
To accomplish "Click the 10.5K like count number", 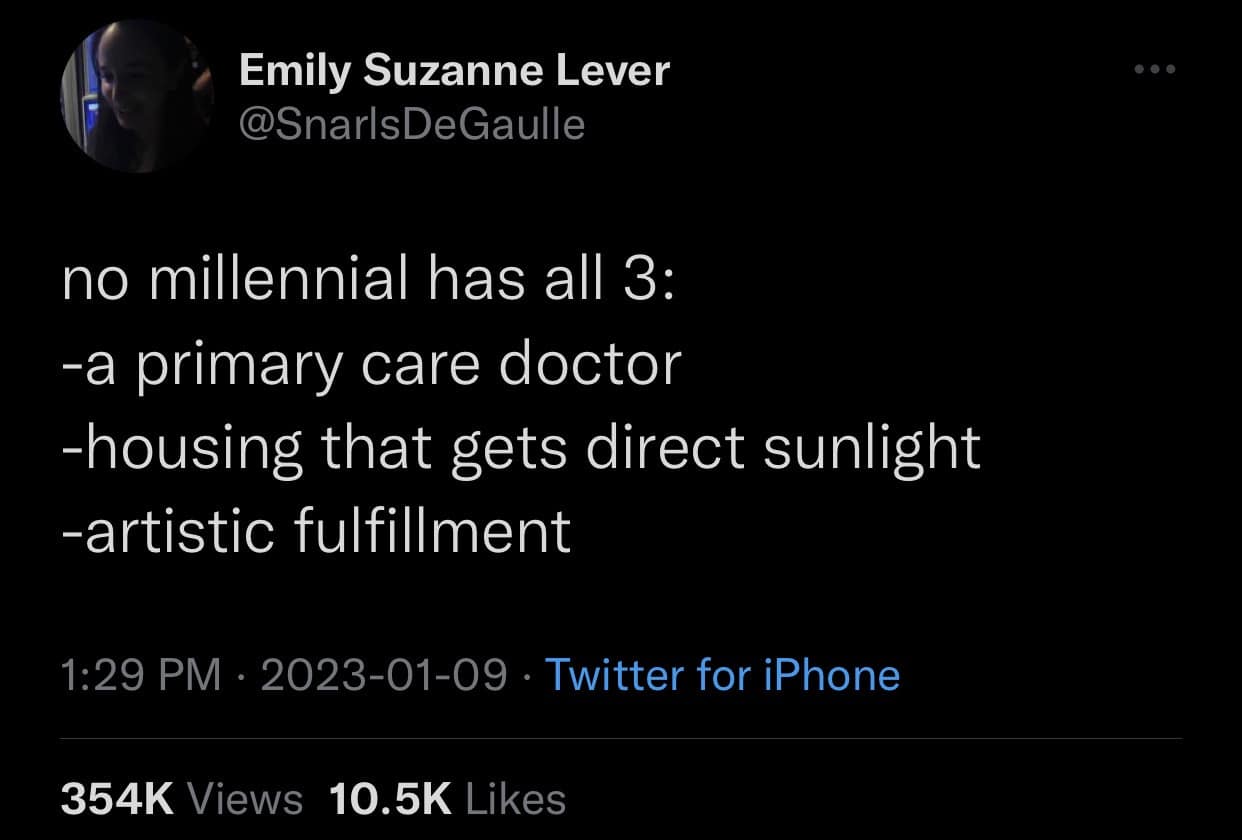I will point(390,798).
